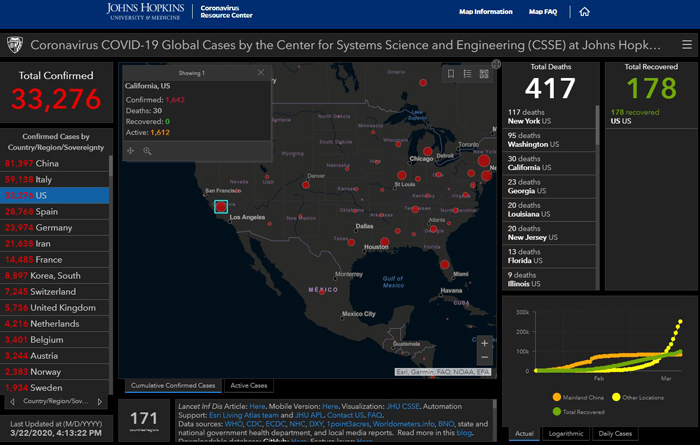
Task: Click the bookmarks icon on the map
Action: [x=451, y=74]
